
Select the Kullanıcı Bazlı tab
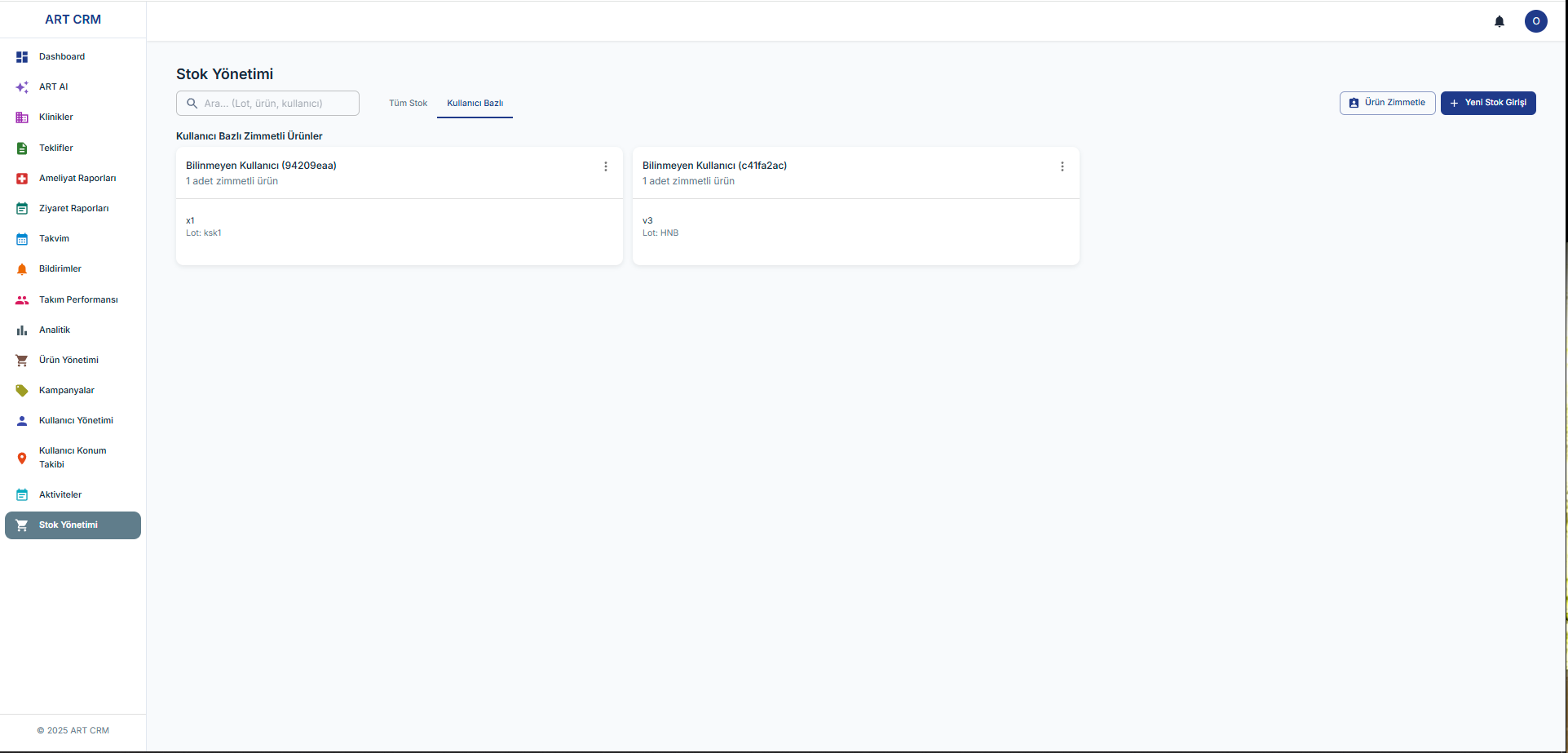[475, 104]
